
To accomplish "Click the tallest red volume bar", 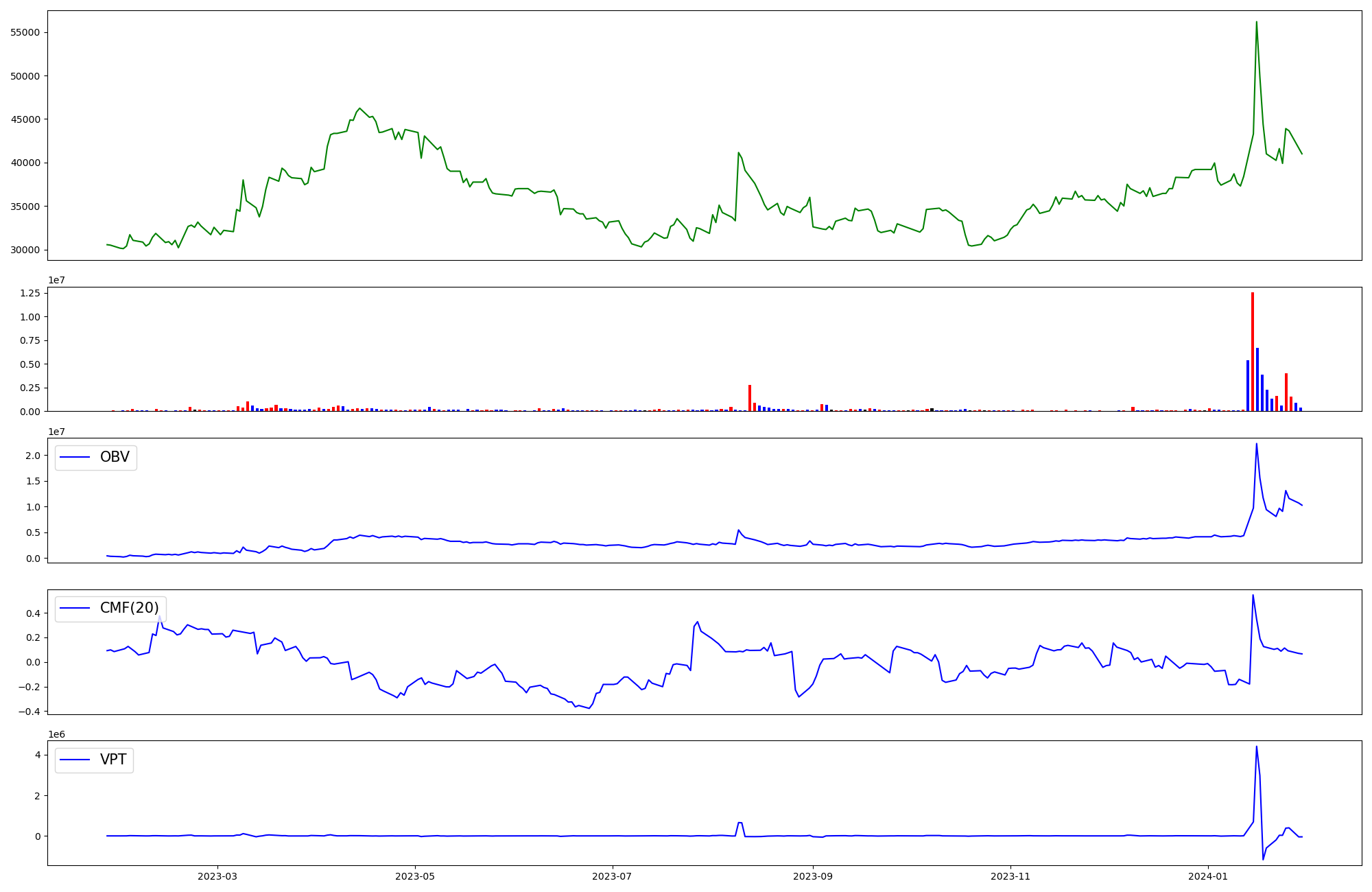I will pos(1252,351).
